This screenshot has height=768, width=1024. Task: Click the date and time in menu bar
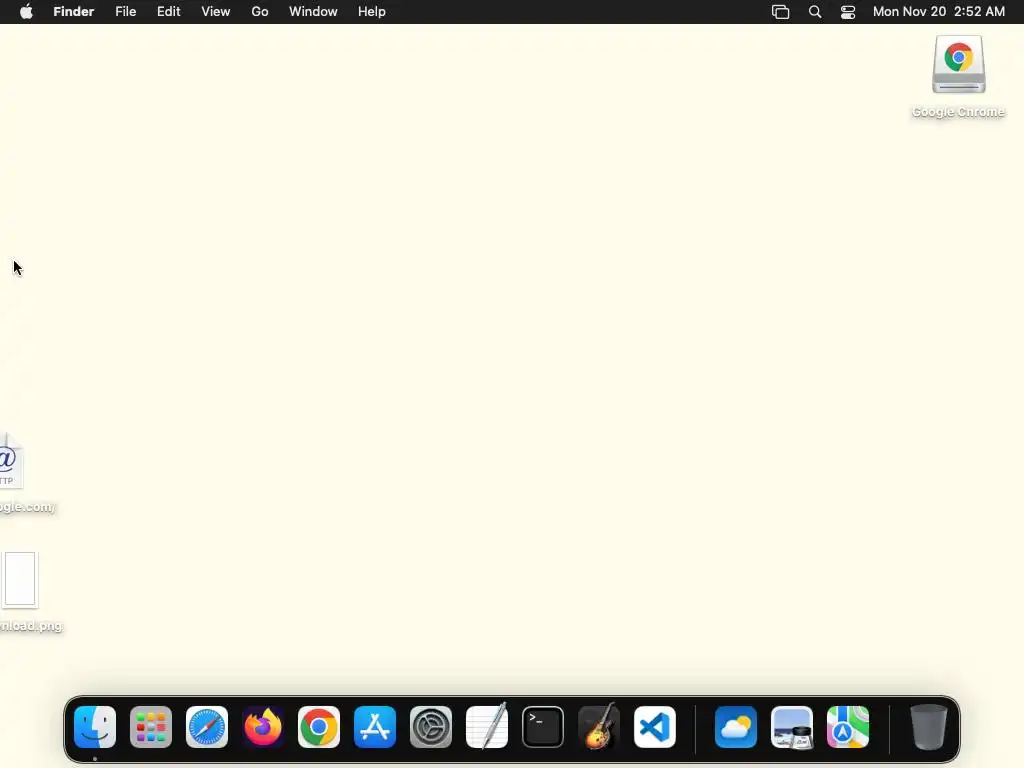(939, 12)
